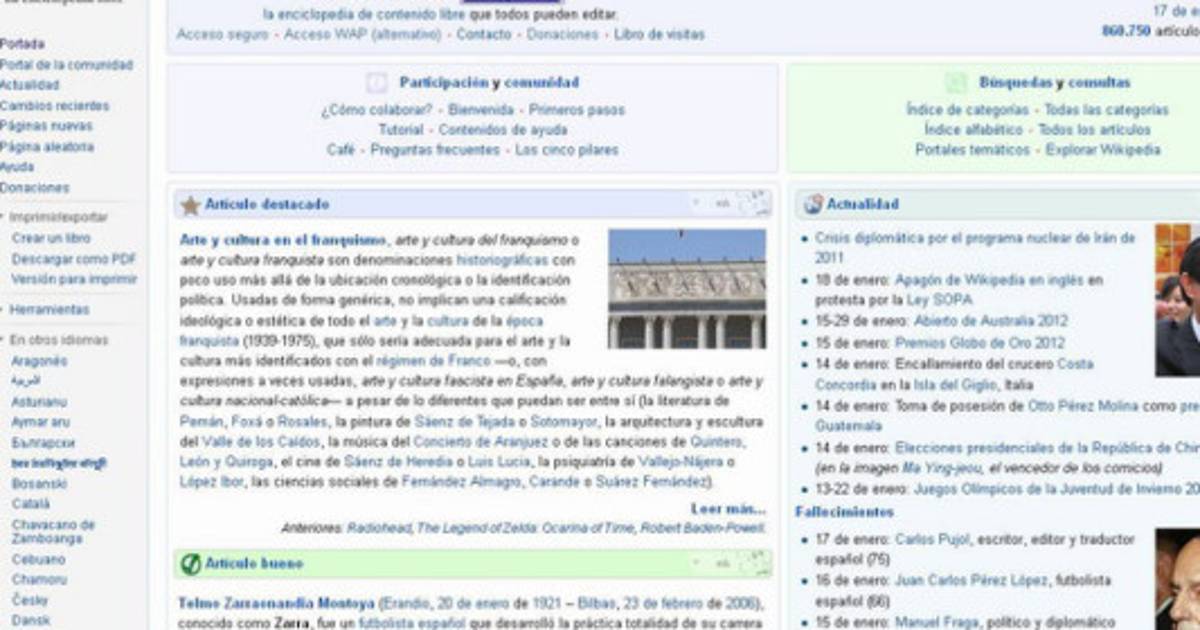The image size is (1200, 630).
Task: Click the puzzle icon in Artículo destacado header
Action: point(755,204)
